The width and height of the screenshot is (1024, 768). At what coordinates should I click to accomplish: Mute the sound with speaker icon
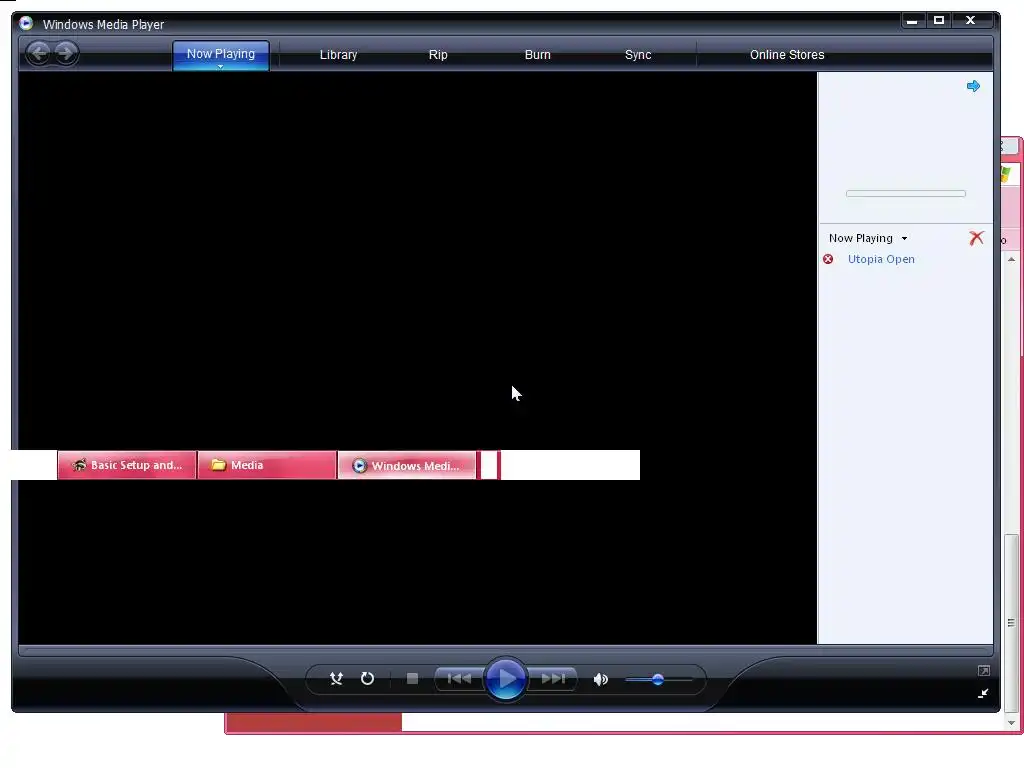pyautogui.click(x=601, y=680)
